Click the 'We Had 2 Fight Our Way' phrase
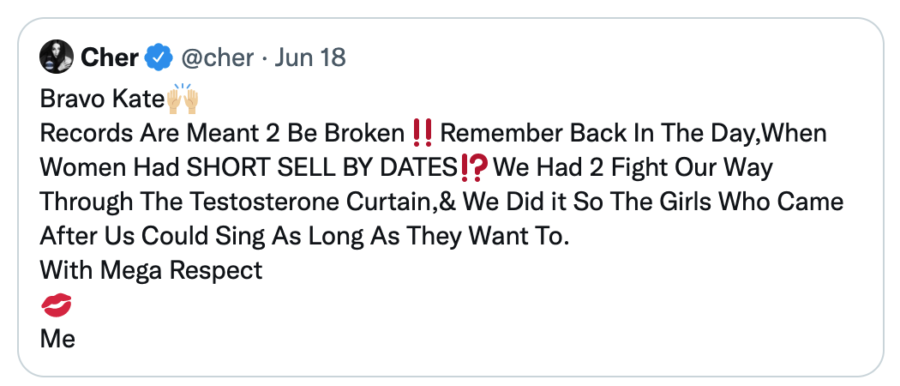This screenshot has width=900, height=386. pos(633,168)
